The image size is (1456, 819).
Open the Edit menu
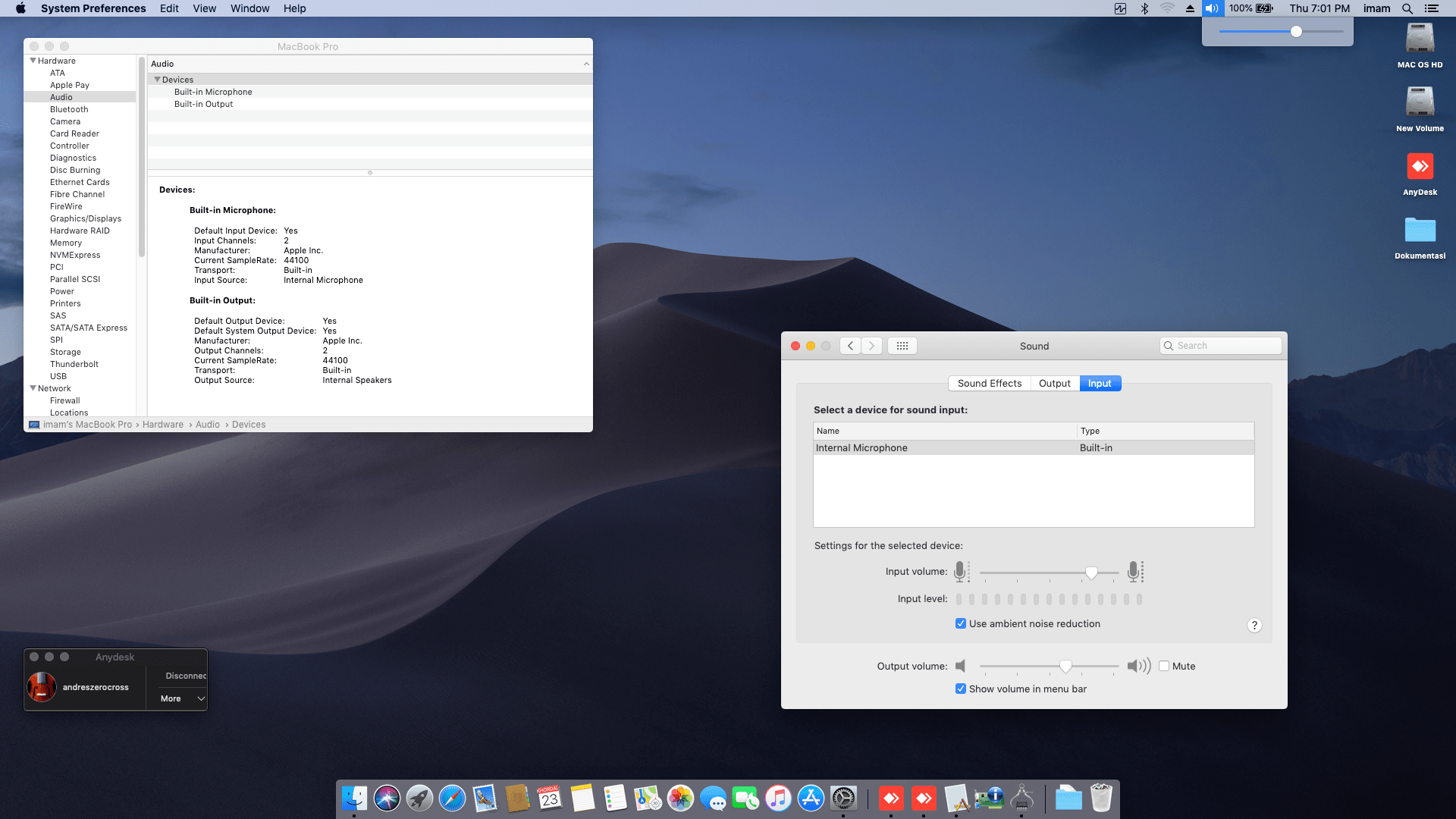(x=169, y=8)
